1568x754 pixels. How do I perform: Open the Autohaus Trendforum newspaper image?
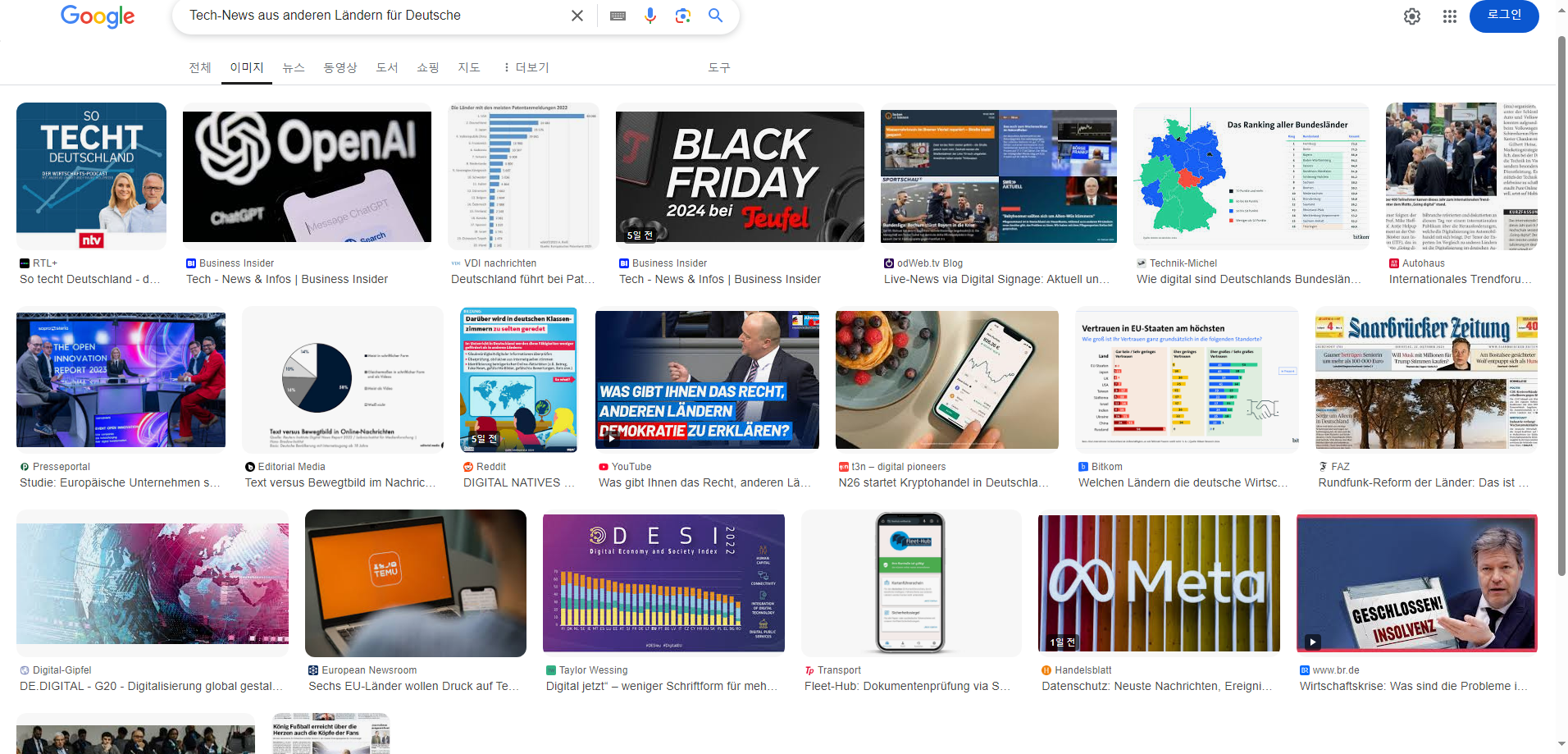(x=1461, y=176)
